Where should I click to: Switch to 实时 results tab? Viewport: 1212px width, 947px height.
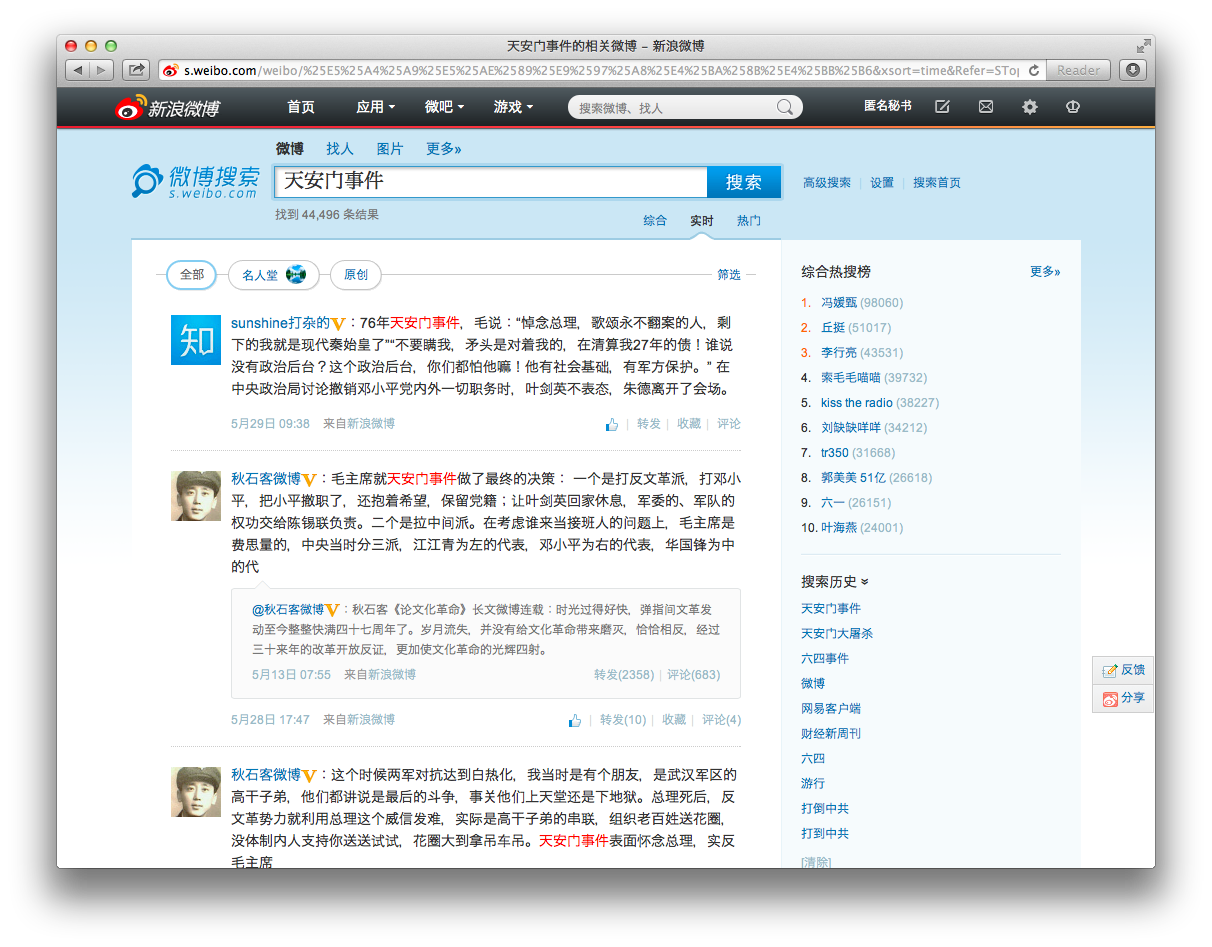pyautogui.click(x=702, y=221)
